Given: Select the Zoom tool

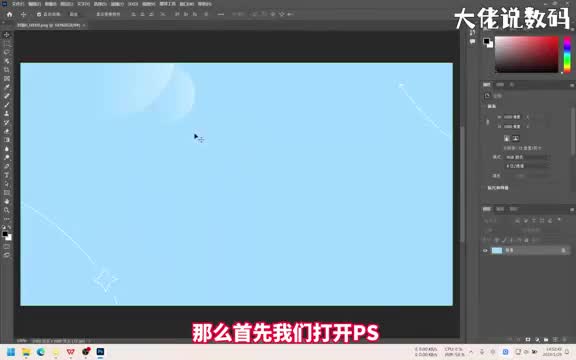Looking at the screenshot, I should point(7,210).
